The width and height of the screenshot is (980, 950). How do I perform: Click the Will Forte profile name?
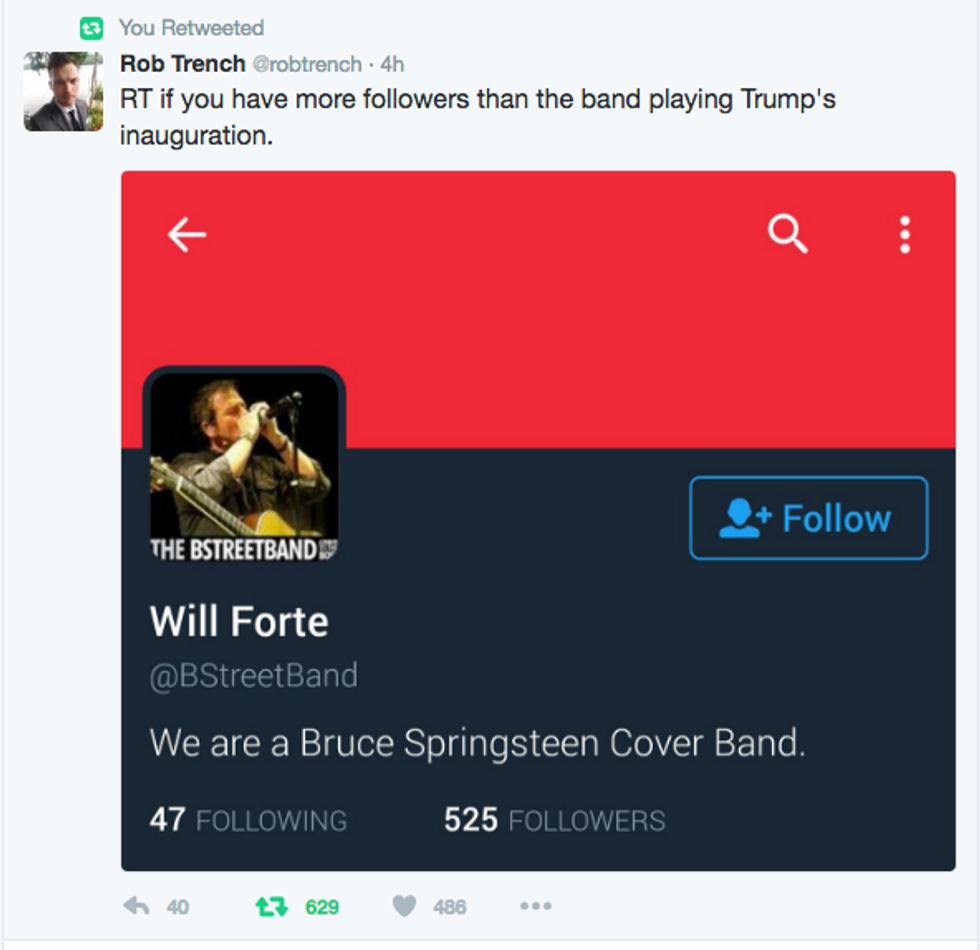point(239,621)
